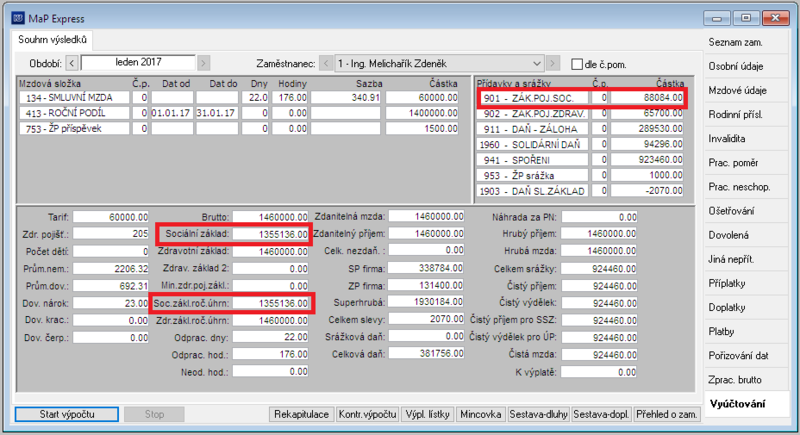
Task: Click the Čistá mzda value field
Action: pos(599,355)
